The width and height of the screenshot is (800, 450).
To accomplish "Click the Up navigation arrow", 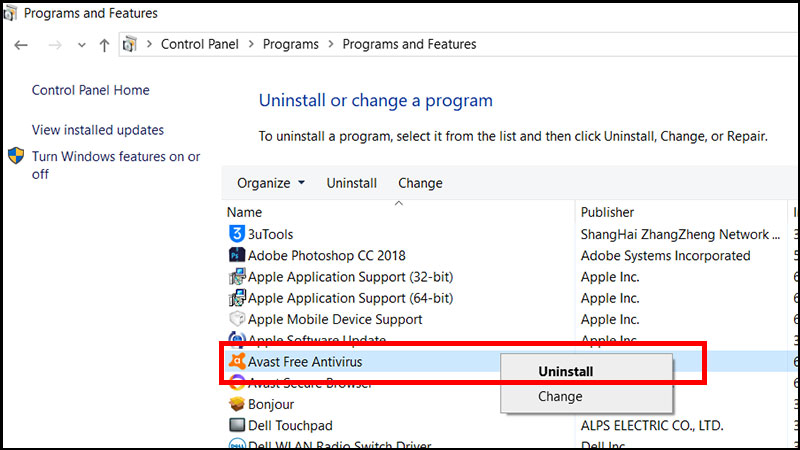I will click(x=104, y=45).
